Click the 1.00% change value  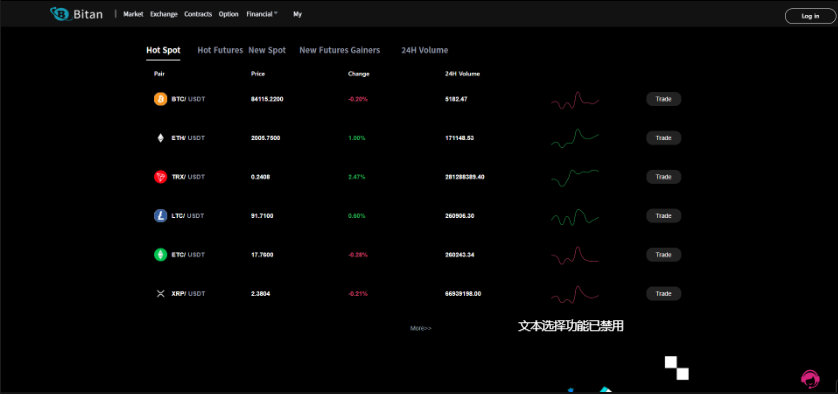(356, 138)
